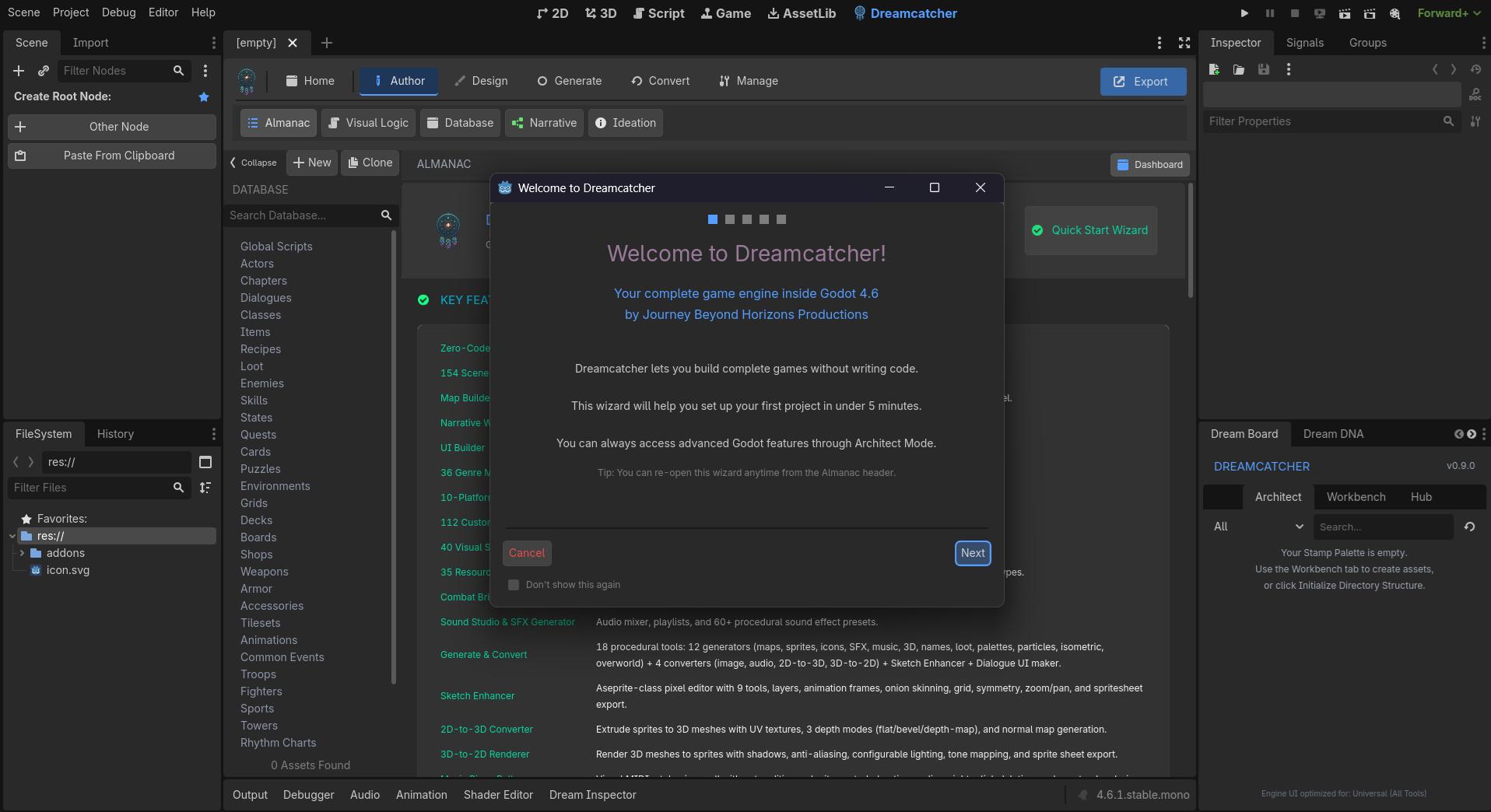Click the Dreamcatcher logo in plugin toolbar
This screenshot has width=1491, height=812.
pyautogui.click(x=247, y=81)
